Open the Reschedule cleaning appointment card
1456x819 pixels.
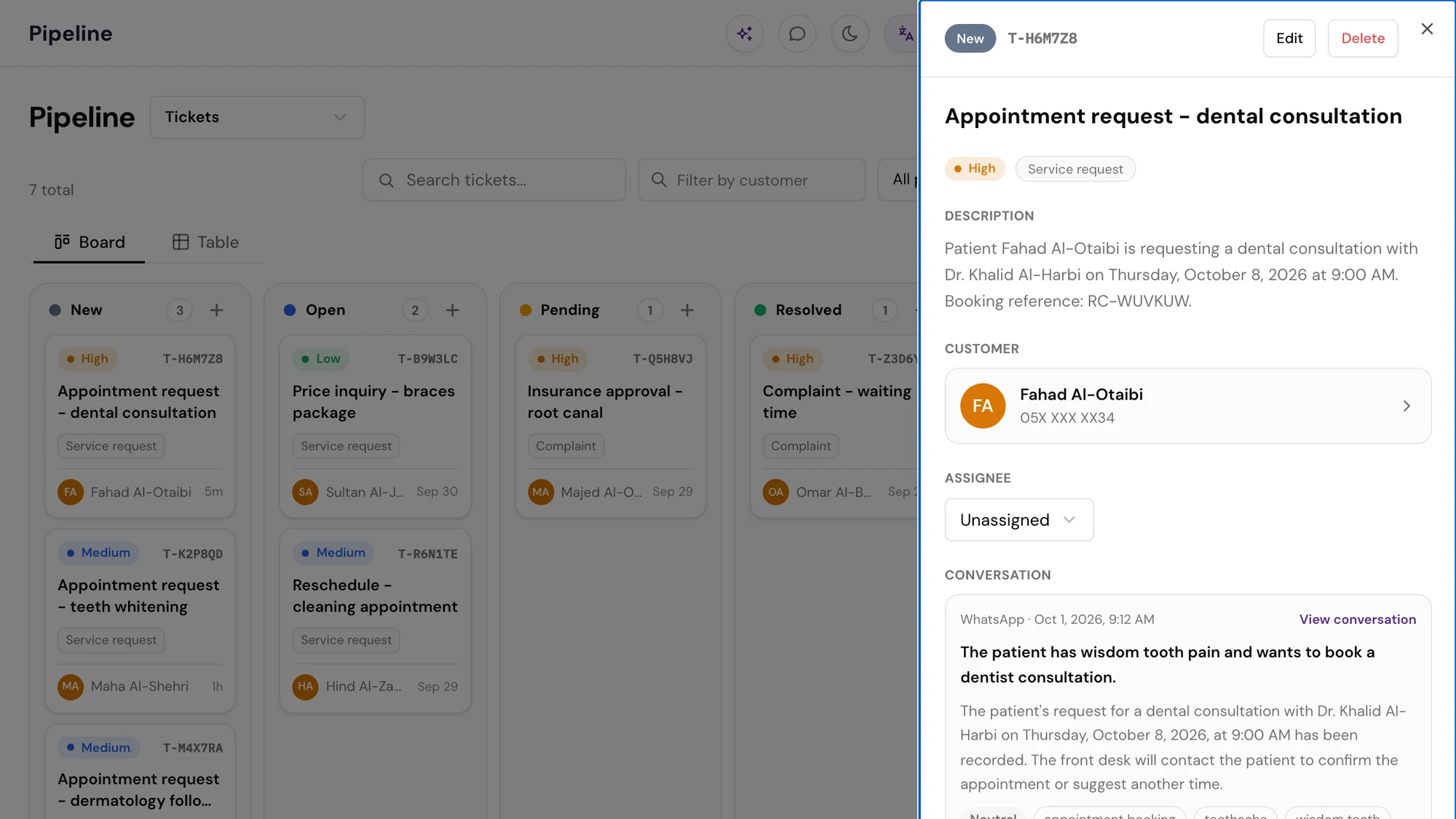click(x=375, y=621)
